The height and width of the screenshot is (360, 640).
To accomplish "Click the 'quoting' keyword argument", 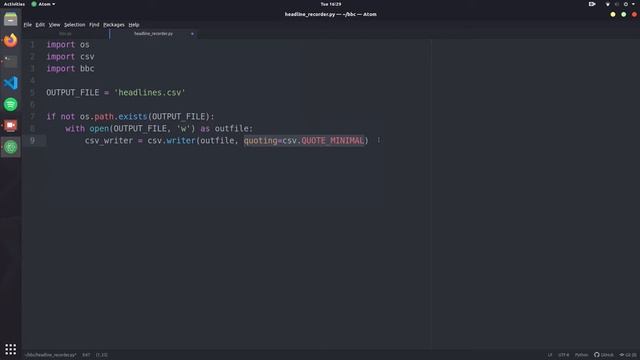I will (x=260, y=140).
